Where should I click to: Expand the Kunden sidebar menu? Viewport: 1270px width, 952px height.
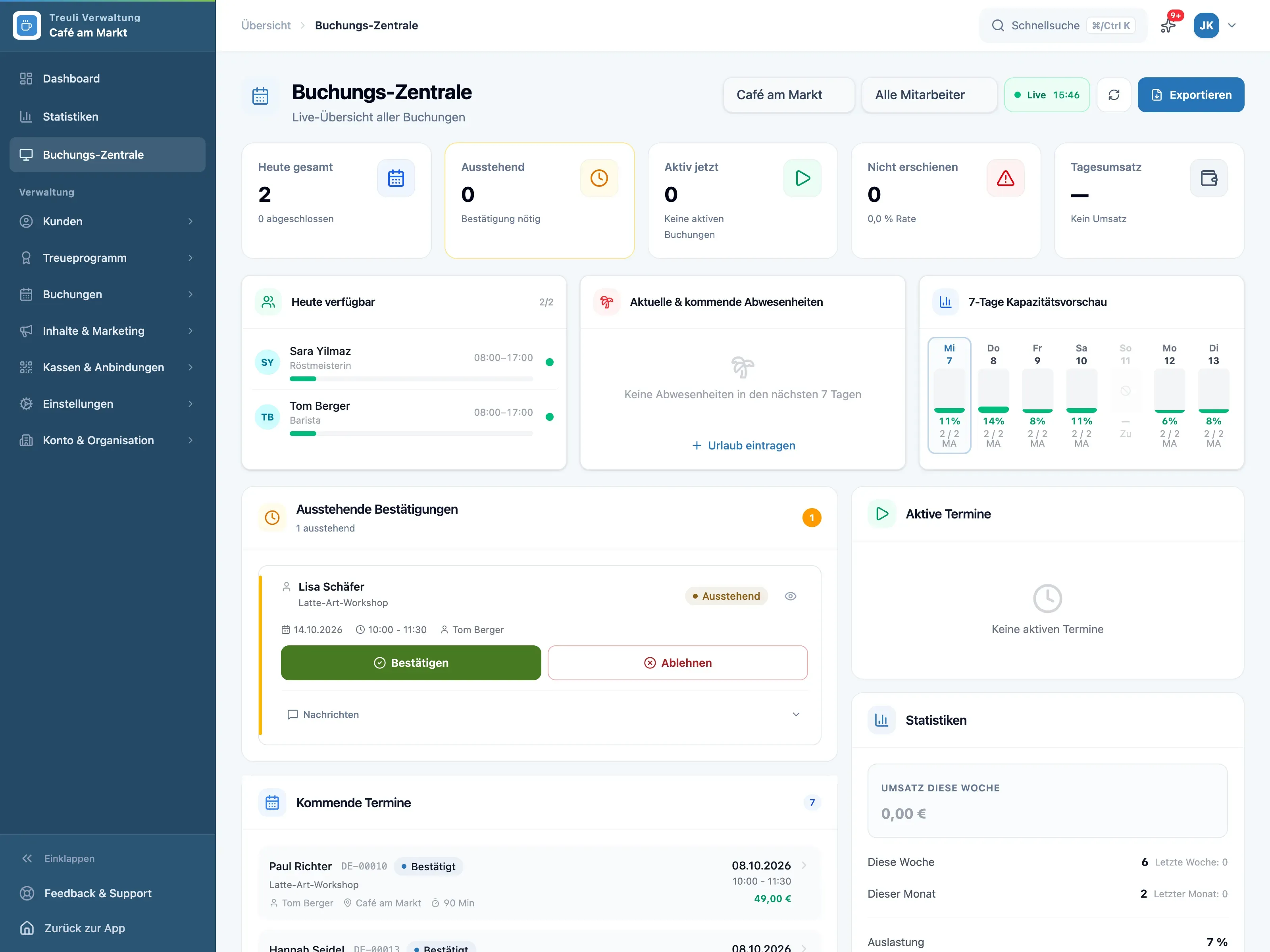(108, 221)
